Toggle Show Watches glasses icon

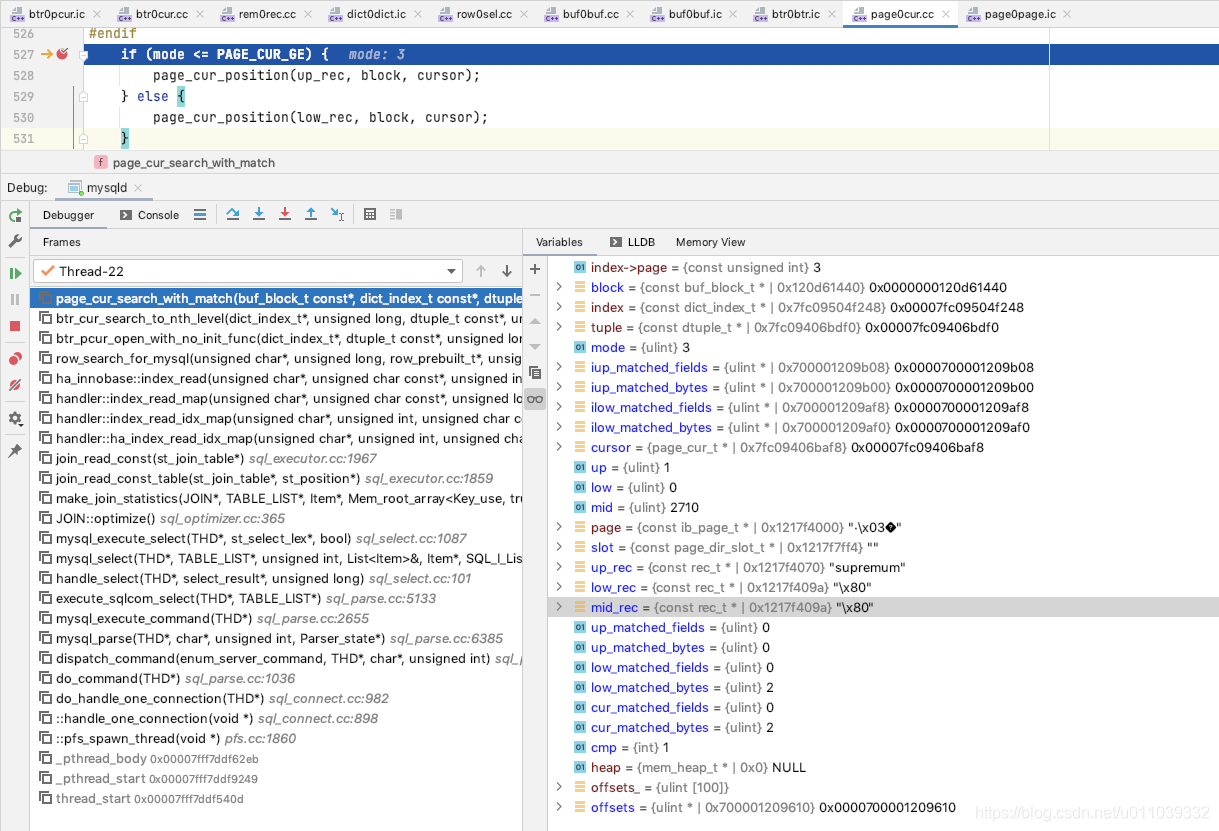point(535,399)
